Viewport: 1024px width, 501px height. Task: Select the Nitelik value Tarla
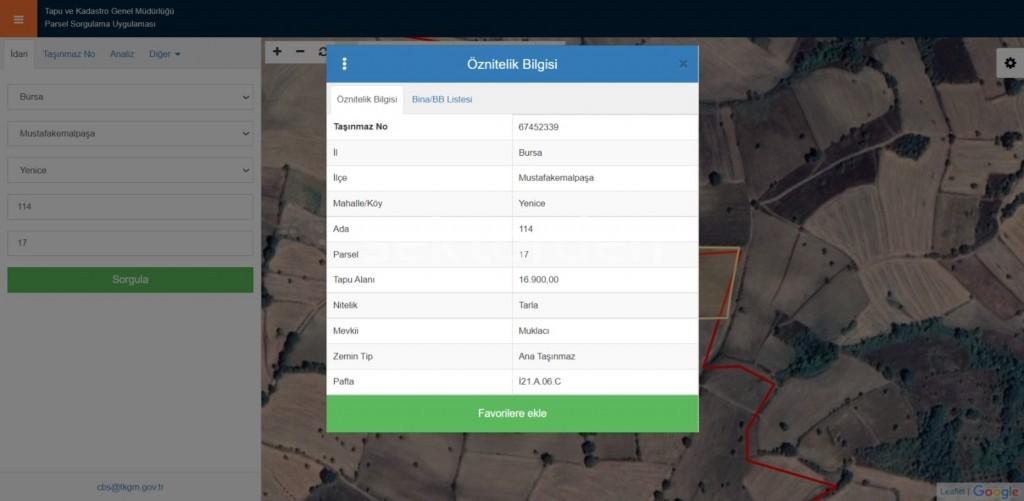tap(528, 306)
